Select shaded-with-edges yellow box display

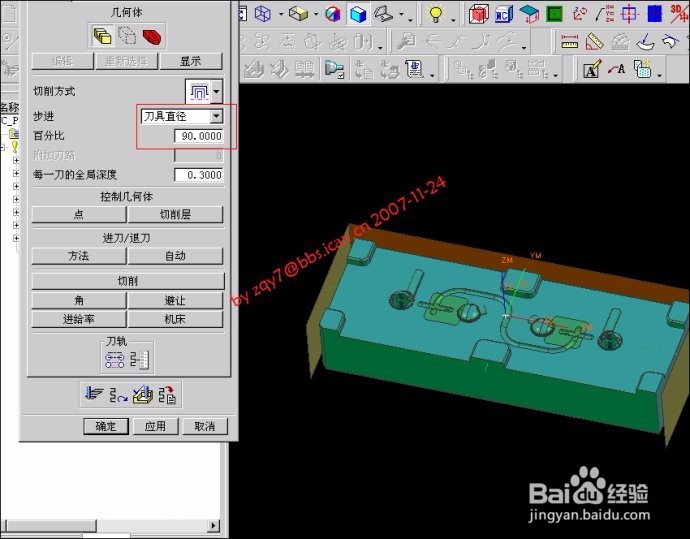[x=298, y=14]
